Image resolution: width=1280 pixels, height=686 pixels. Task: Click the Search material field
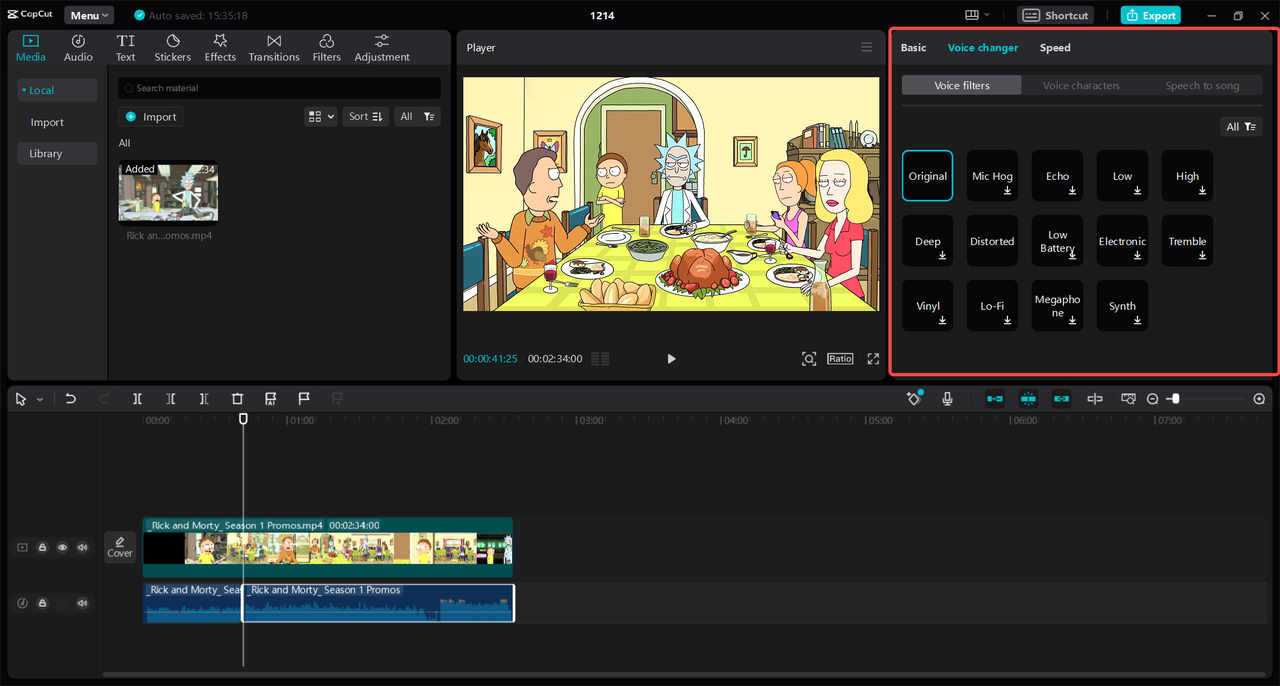[x=279, y=88]
